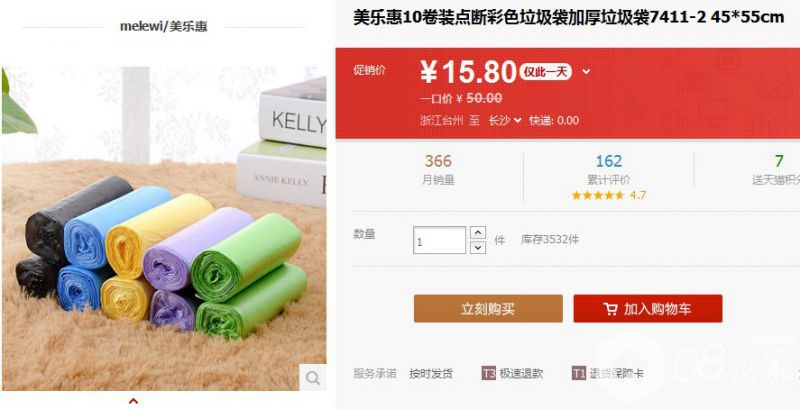Click the 按时发货 service promise link
This screenshot has height=409, width=800.
[x=431, y=374]
